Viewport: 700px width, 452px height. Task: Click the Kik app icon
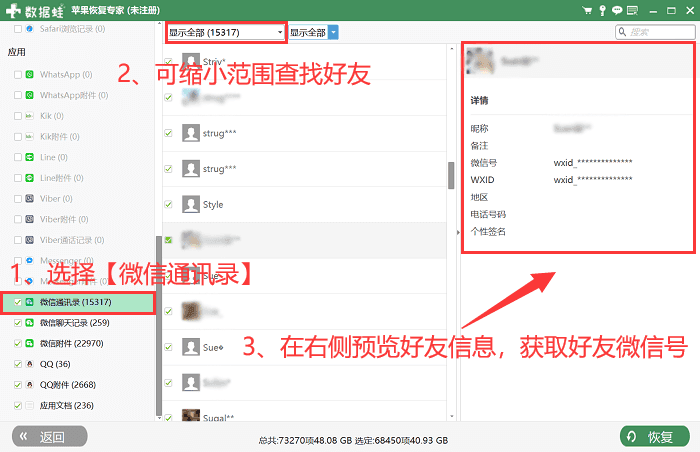point(29,116)
